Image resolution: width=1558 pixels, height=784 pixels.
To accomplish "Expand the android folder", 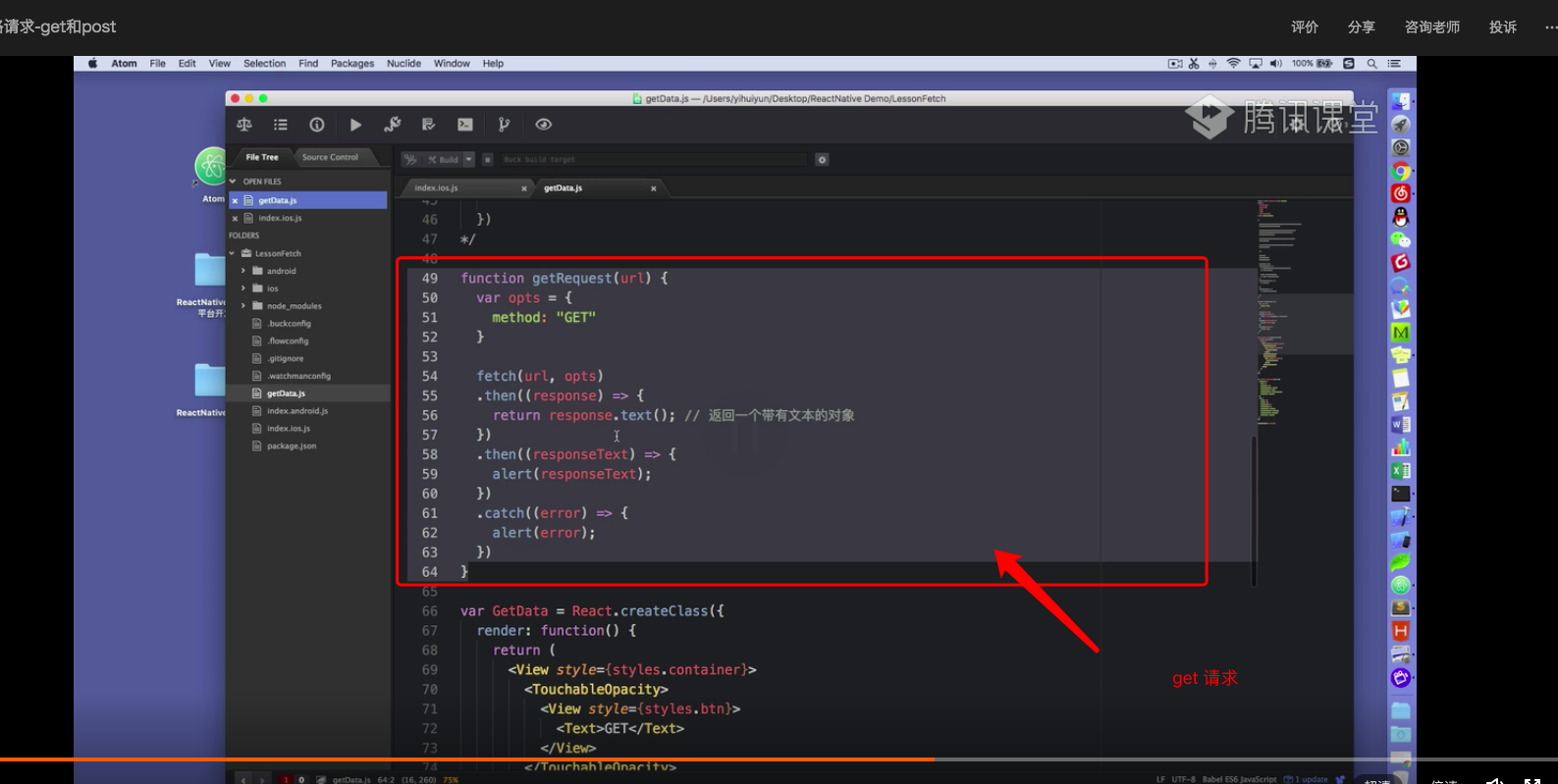I will (x=243, y=271).
